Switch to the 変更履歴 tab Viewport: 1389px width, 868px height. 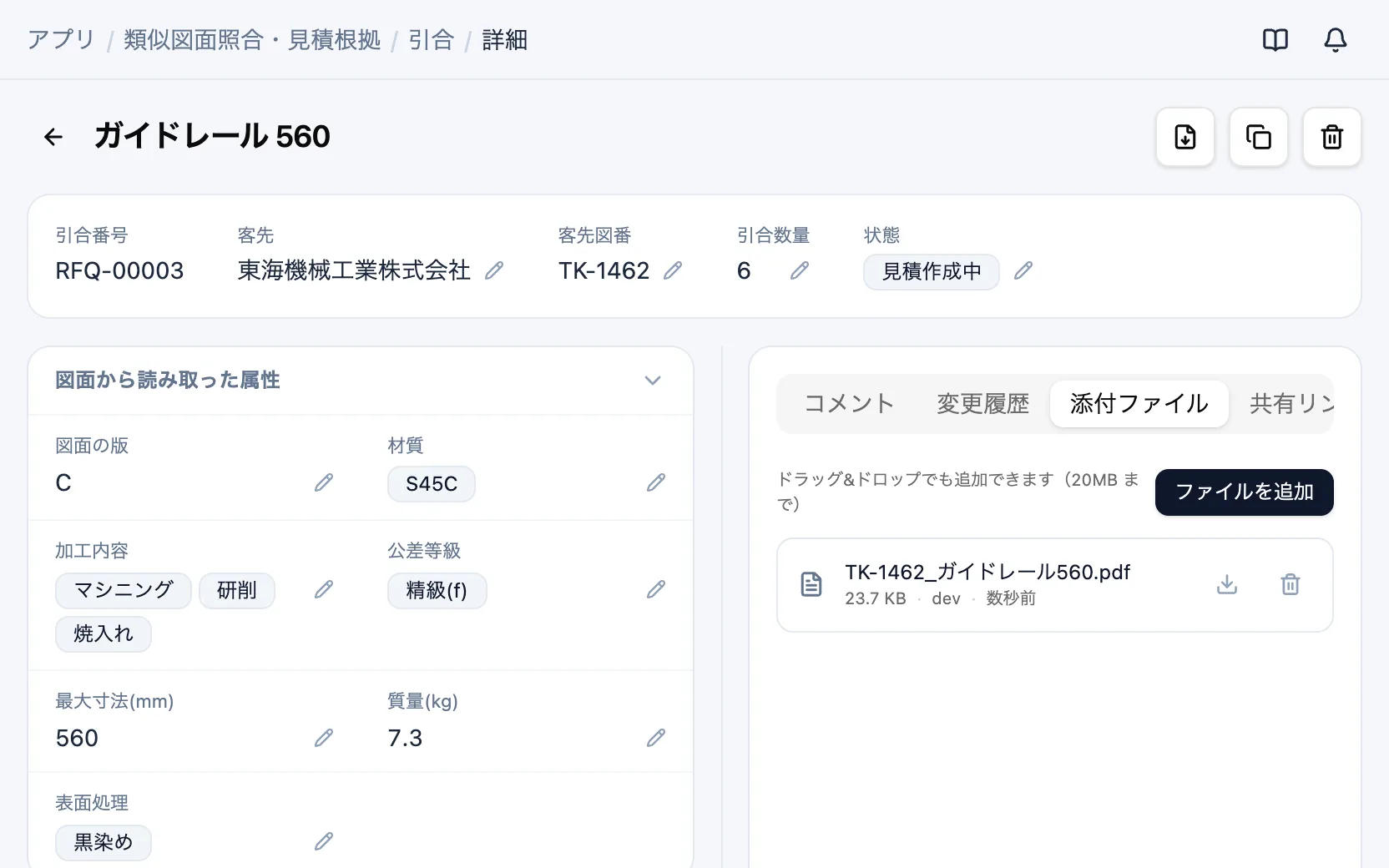982,404
